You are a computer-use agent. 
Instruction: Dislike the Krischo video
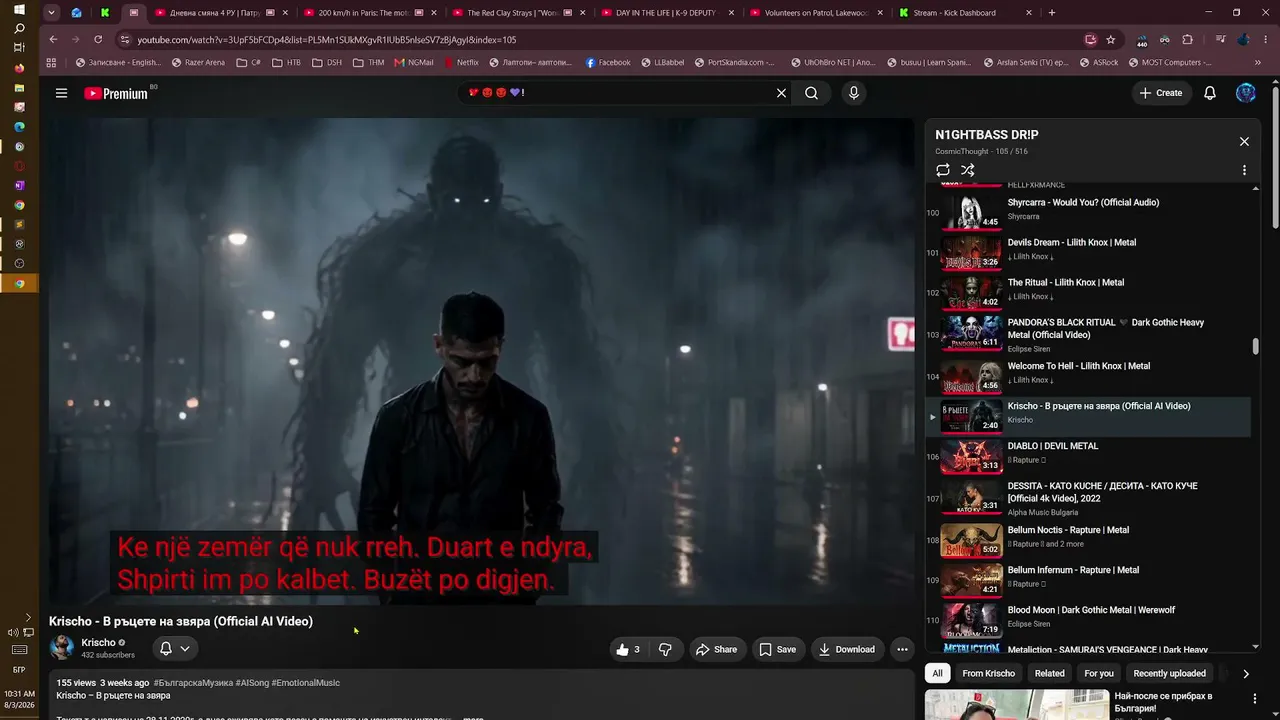pyautogui.click(x=665, y=649)
